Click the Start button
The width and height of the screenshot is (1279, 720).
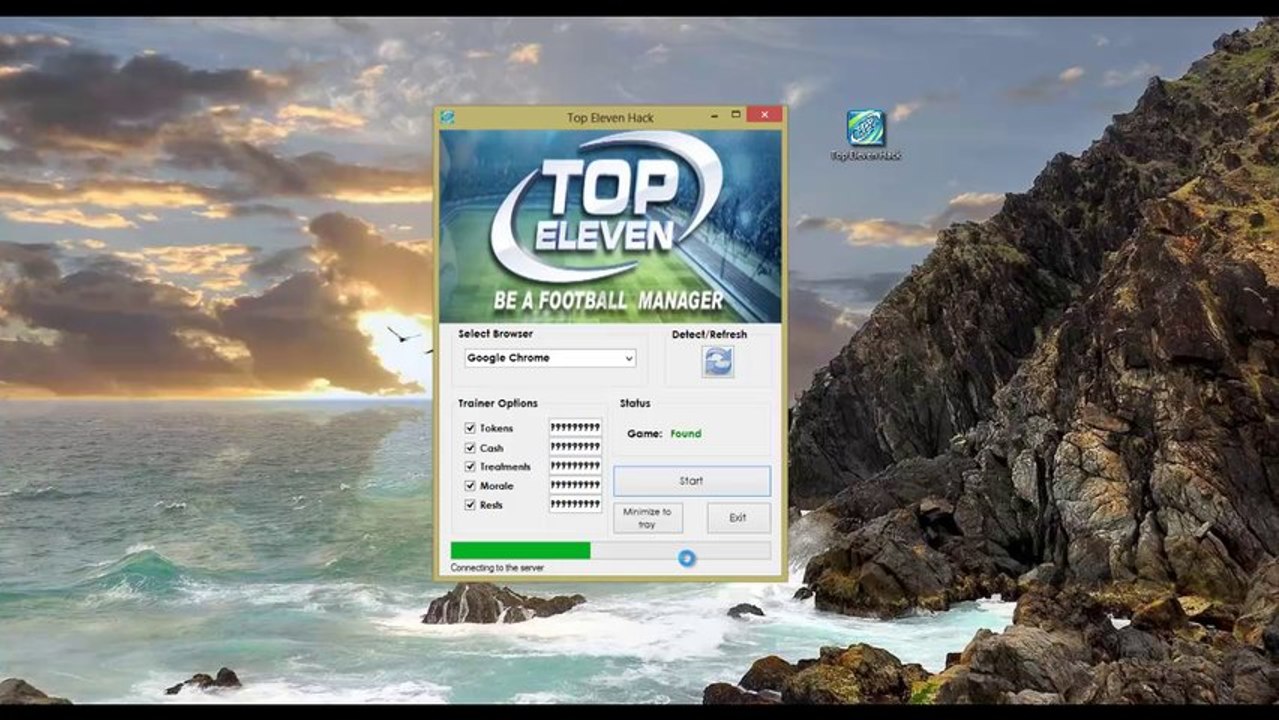692,481
